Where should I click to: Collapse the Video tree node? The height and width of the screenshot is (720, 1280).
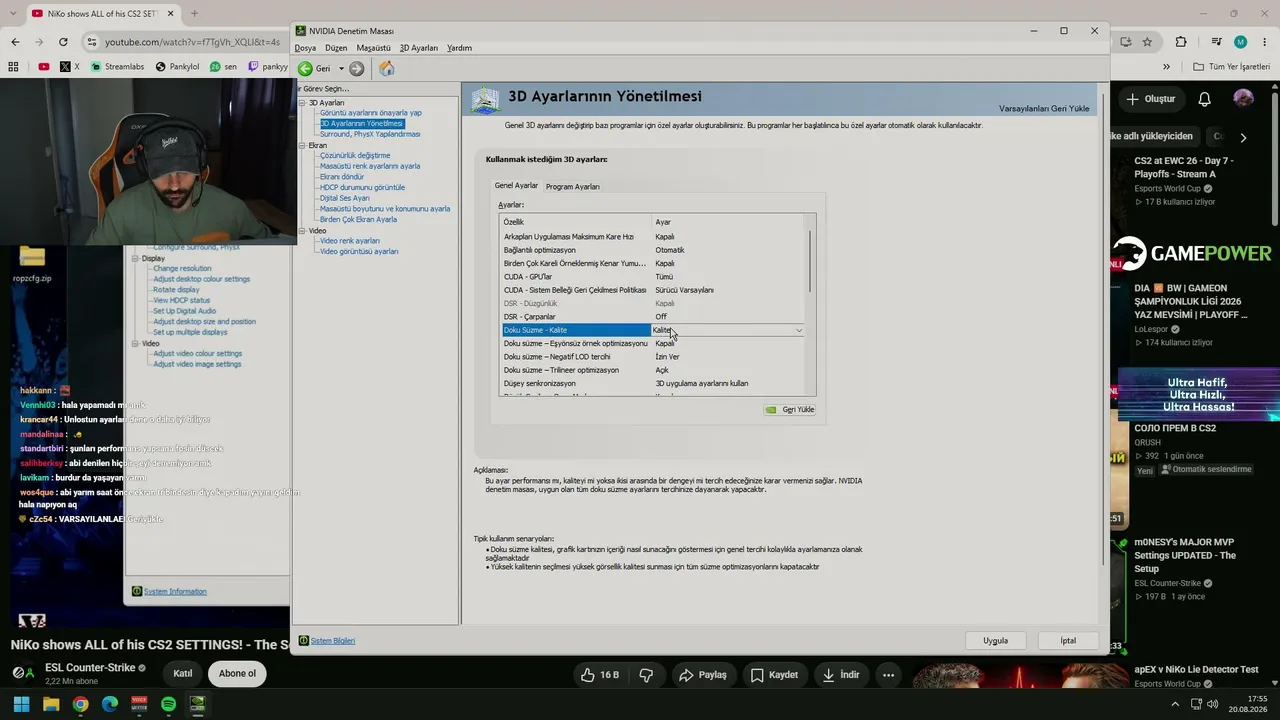point(303,231)
